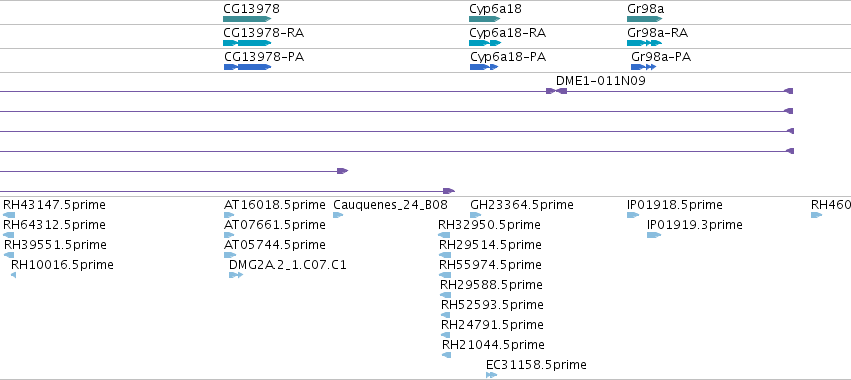This screenshot has width=851, height=380.
Task: Click the purple arrowhead ending before RH32950
Action: [x=448, y=191]
